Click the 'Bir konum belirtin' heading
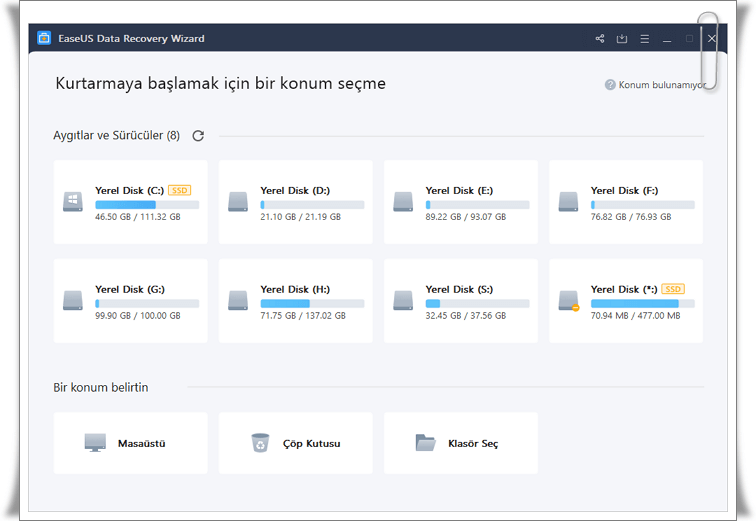The image size is (756, 521). click(x=101, y=387)
